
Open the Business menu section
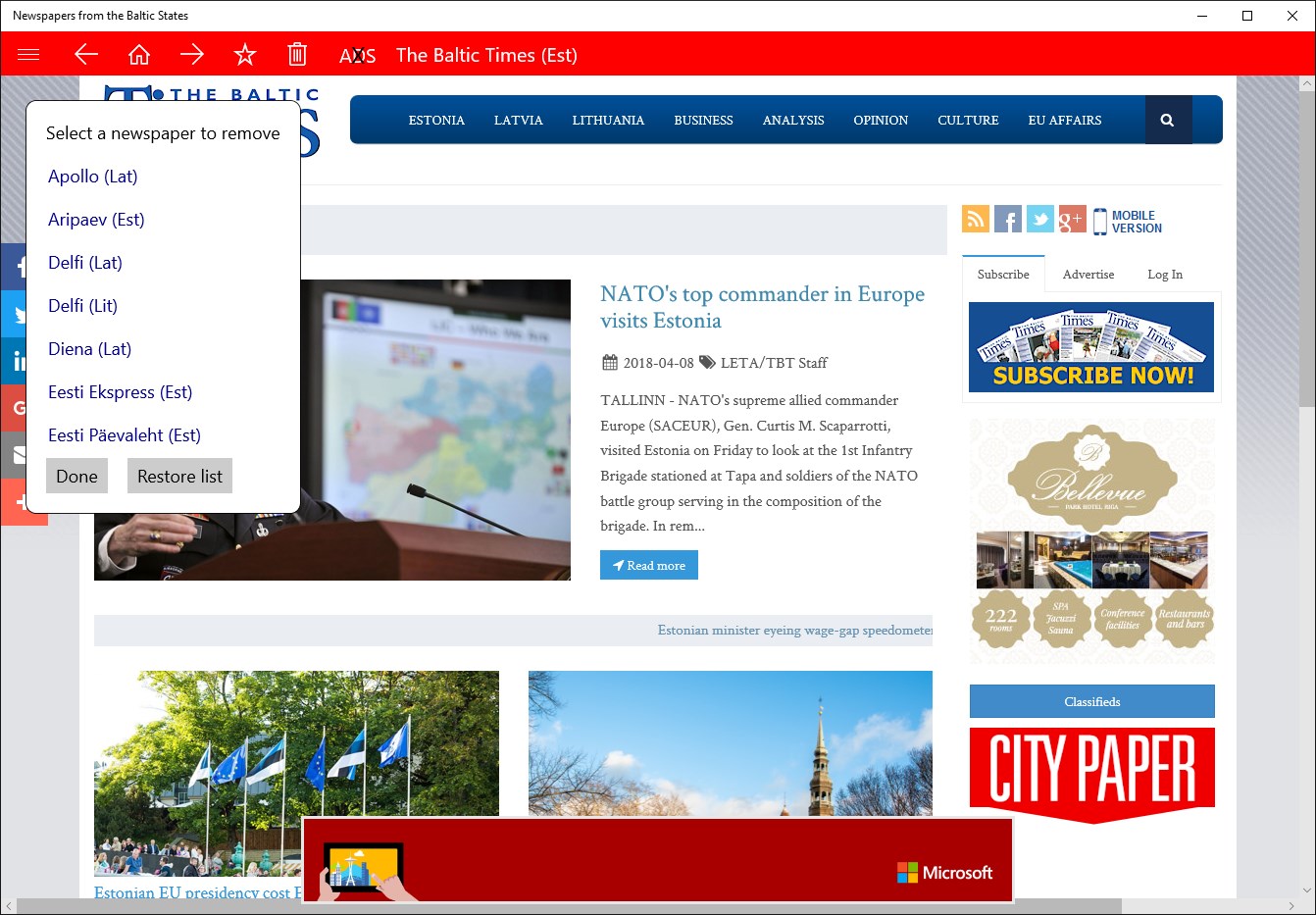pos(703,120)
